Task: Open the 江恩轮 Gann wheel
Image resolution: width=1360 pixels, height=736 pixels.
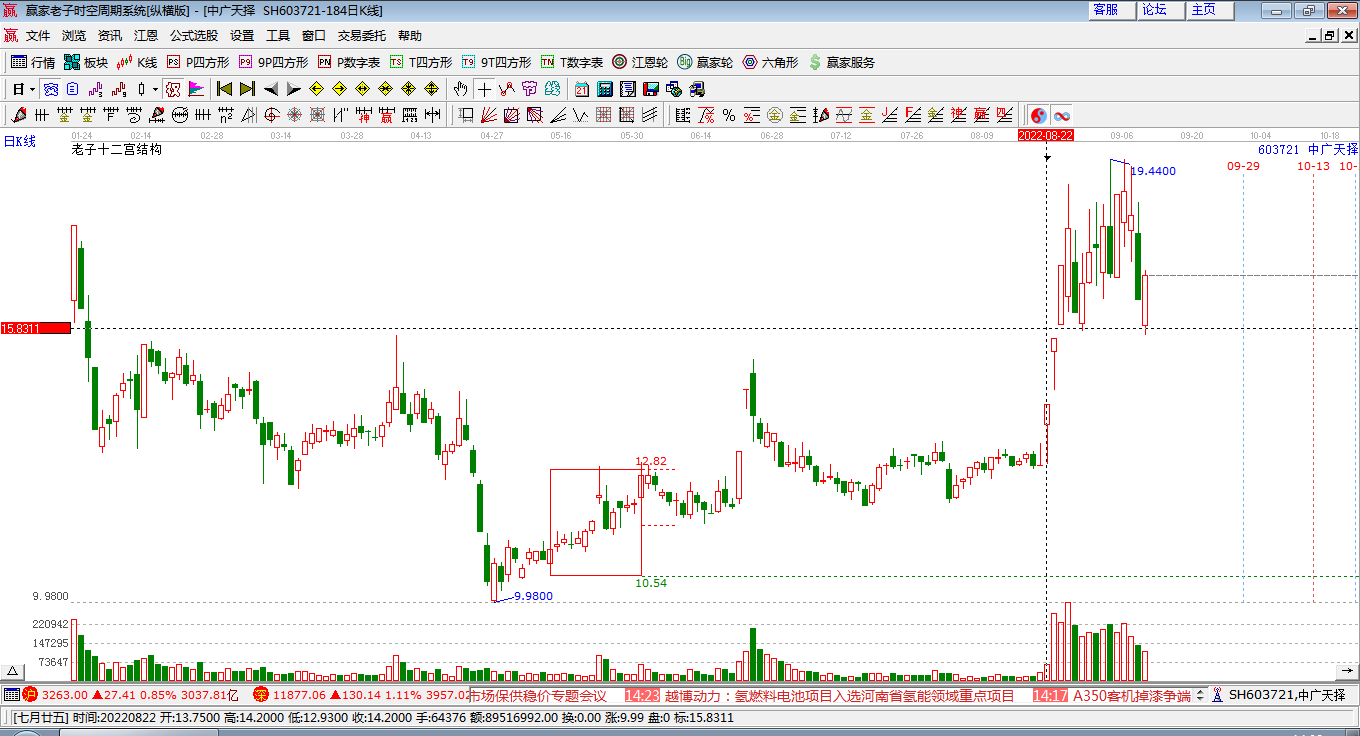Action: pyautogui.click(x=640, y=62)
